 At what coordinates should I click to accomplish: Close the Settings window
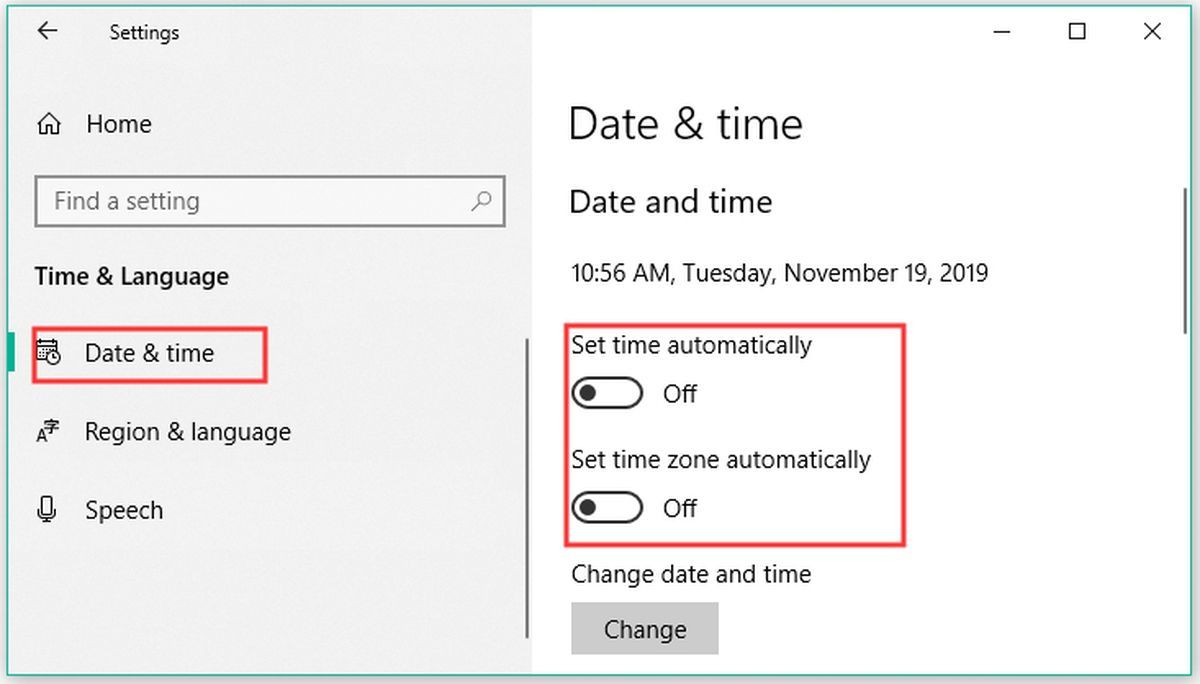[1151, 32]
